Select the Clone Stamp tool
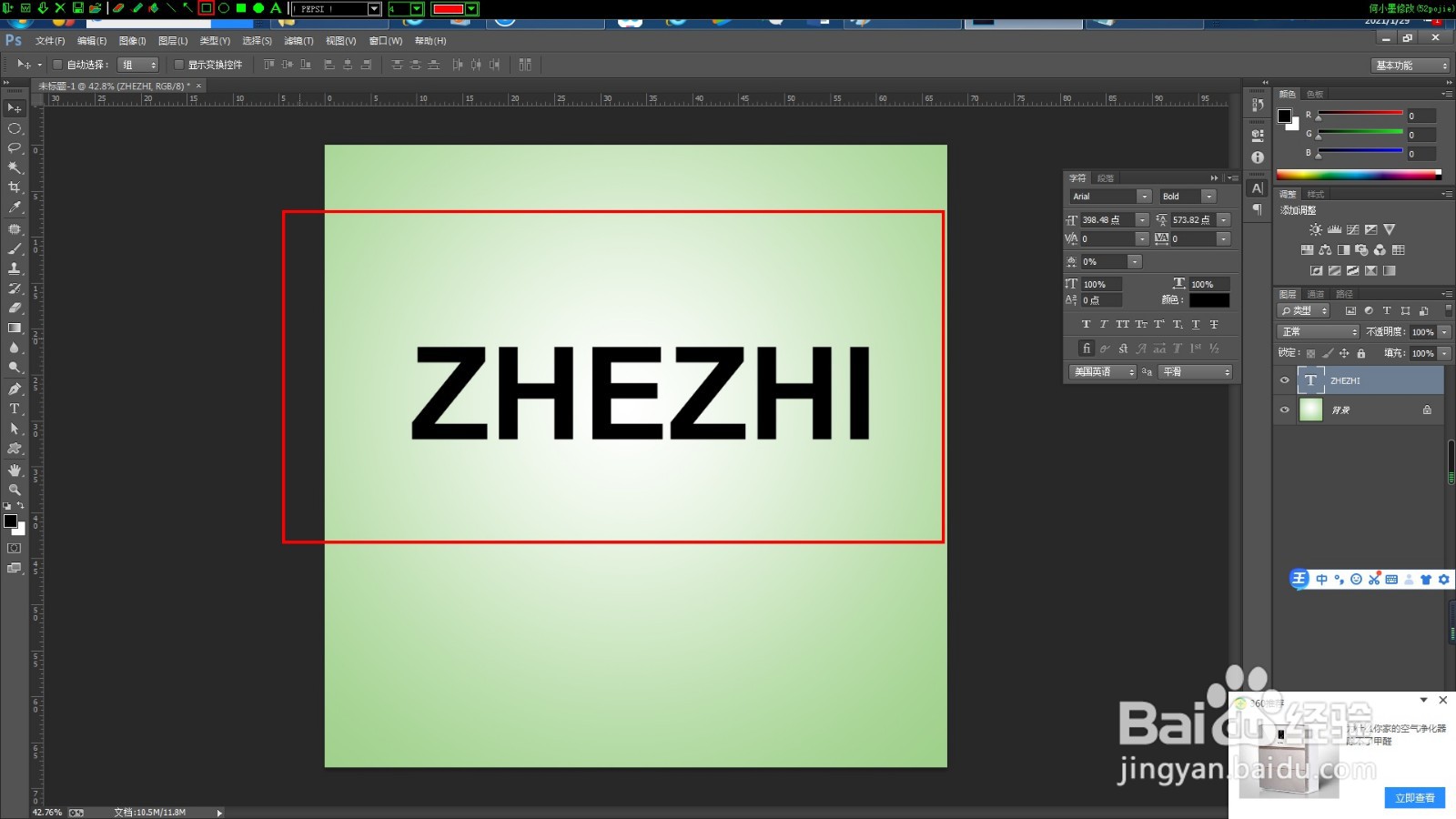 point(15,268)
